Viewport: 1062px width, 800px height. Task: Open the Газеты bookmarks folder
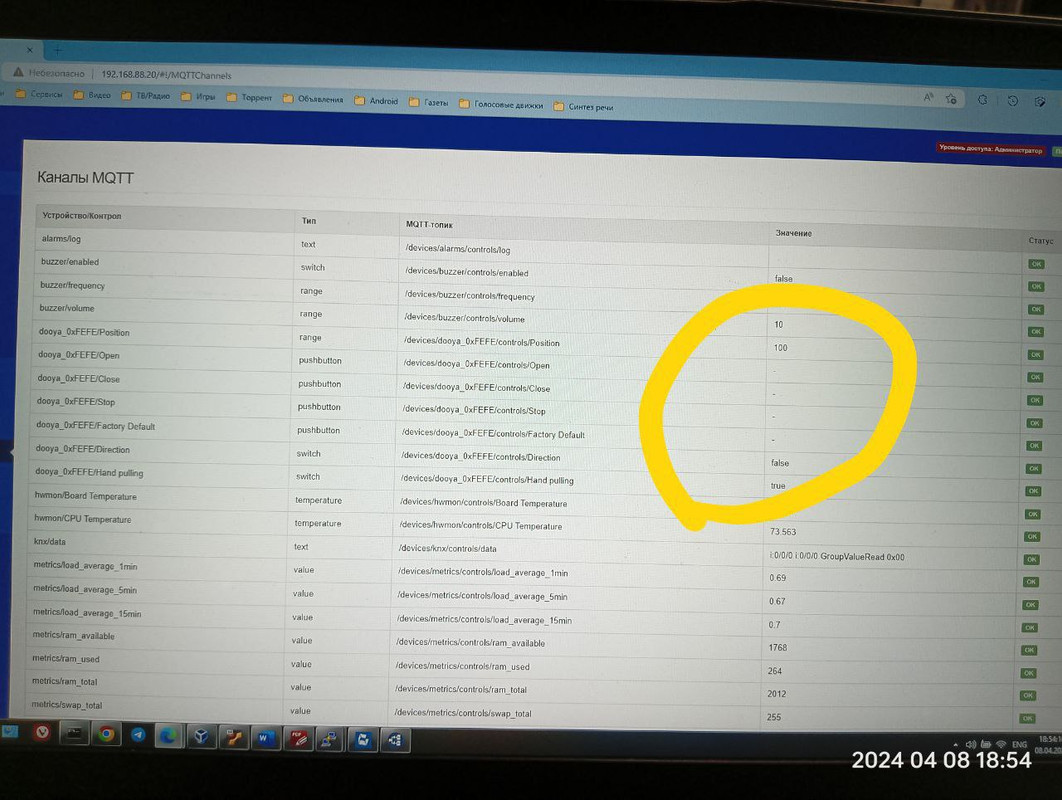429,102
